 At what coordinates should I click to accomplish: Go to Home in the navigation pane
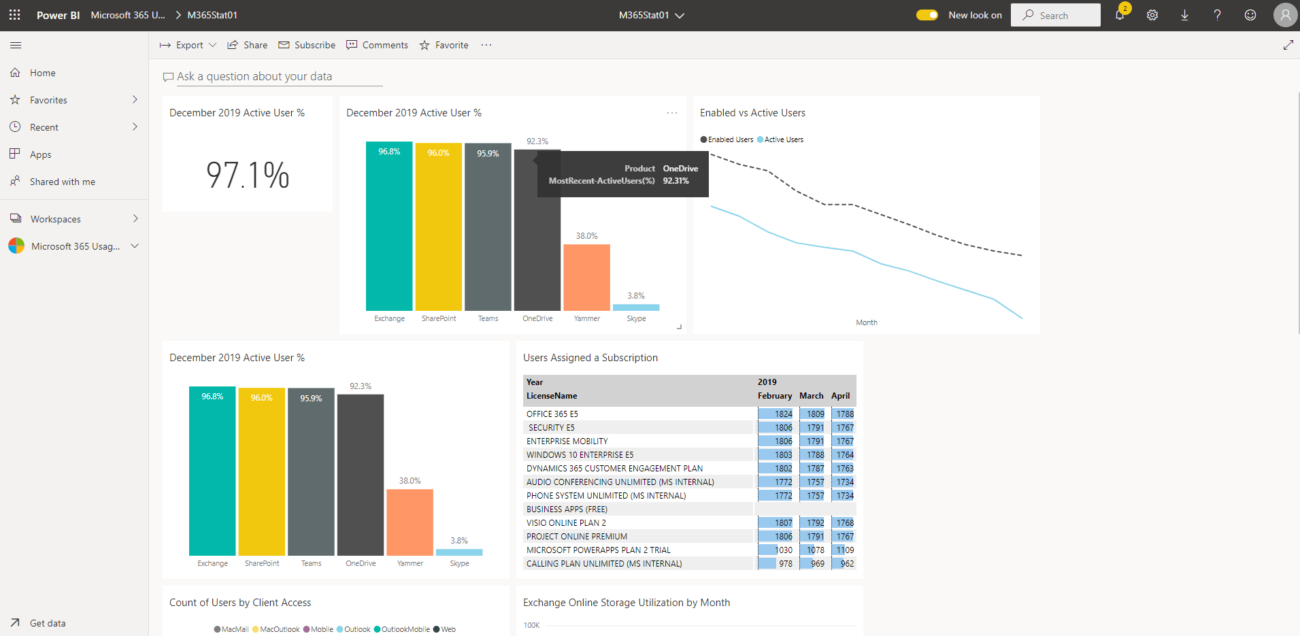coord(44,72)
